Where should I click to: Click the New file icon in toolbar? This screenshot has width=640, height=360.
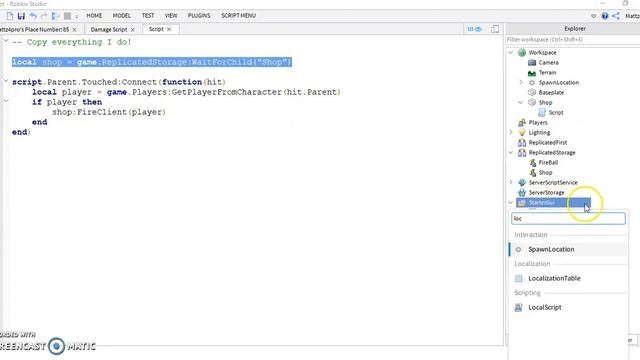point(10,16)
